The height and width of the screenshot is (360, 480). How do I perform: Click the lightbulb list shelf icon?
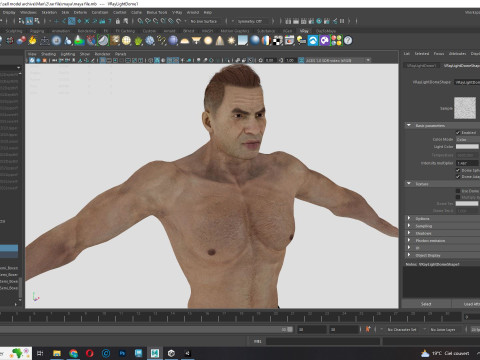pyautogui.click(x=301, y=41)
